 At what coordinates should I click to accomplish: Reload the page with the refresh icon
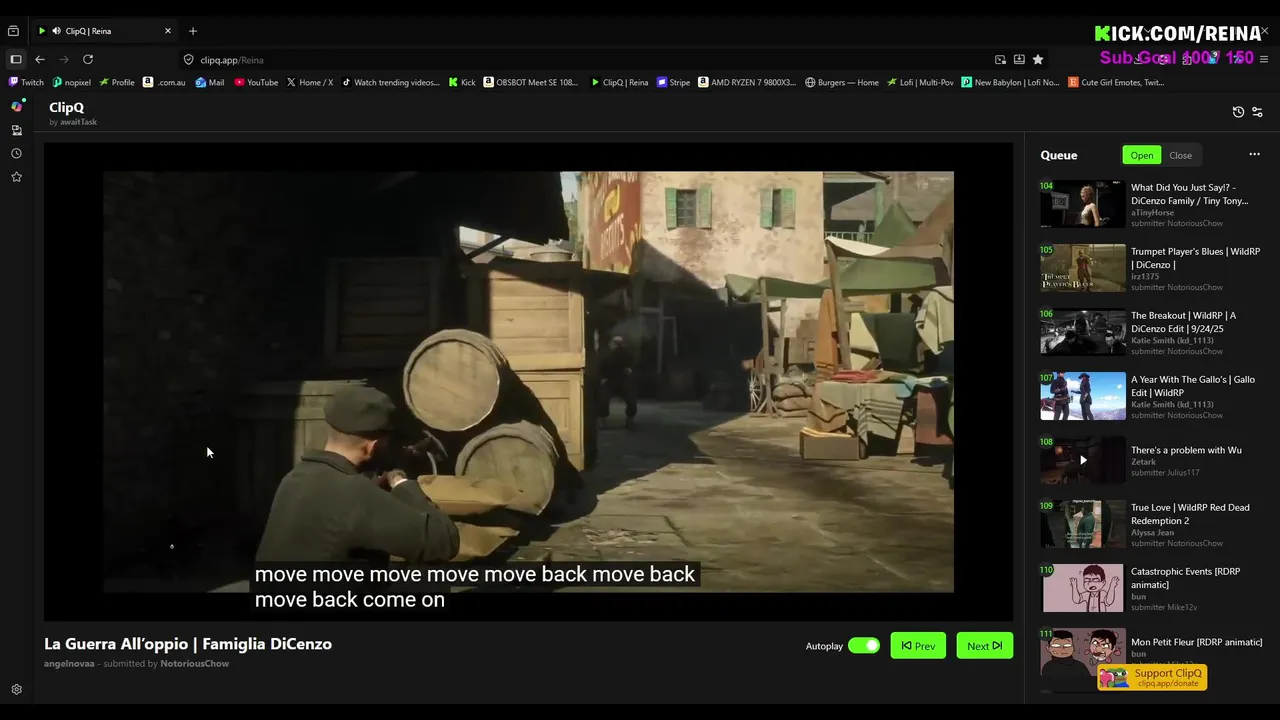[x=88, y=60]
